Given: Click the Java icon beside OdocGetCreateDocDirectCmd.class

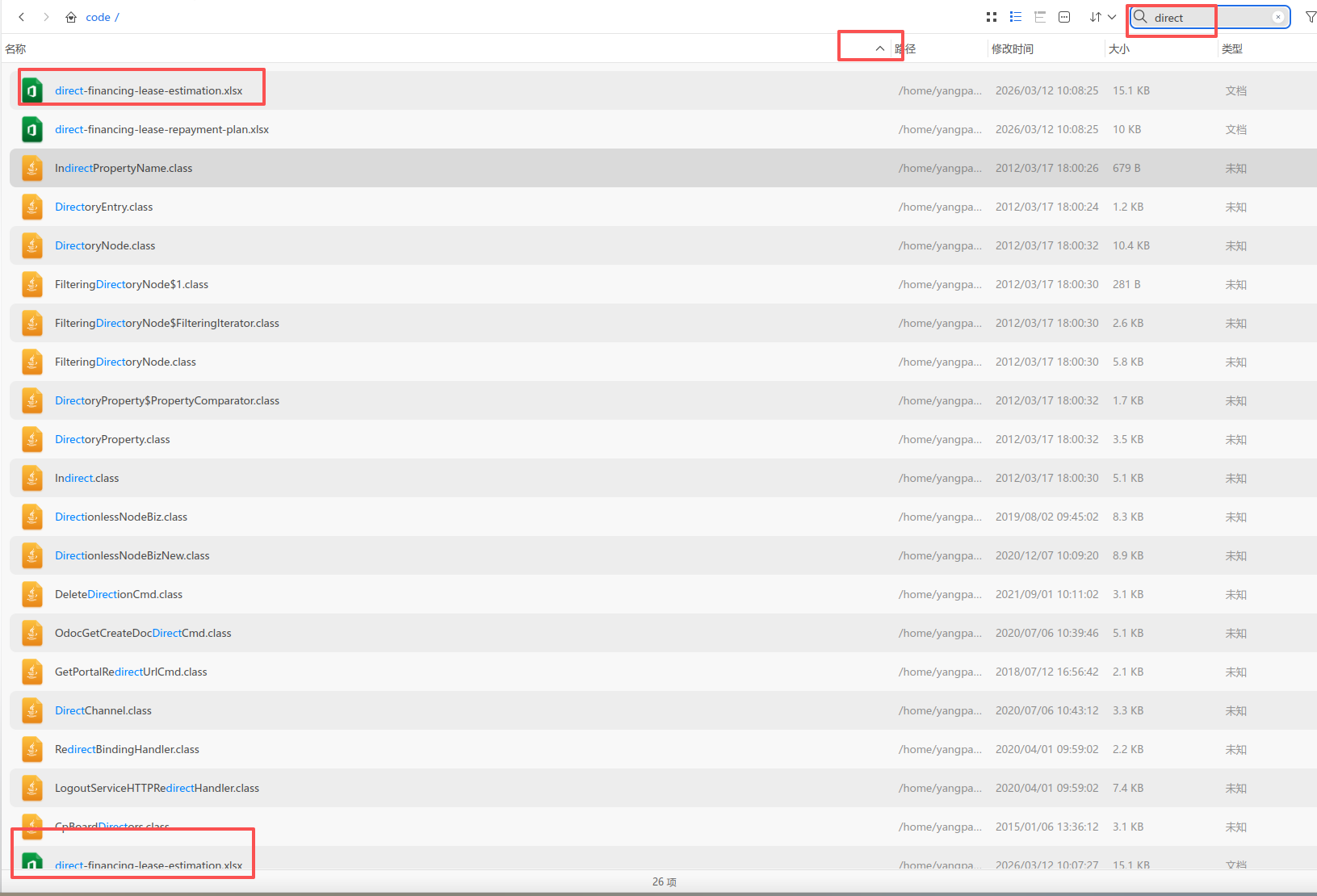Looking at the screenshot, I should (32, 633).
